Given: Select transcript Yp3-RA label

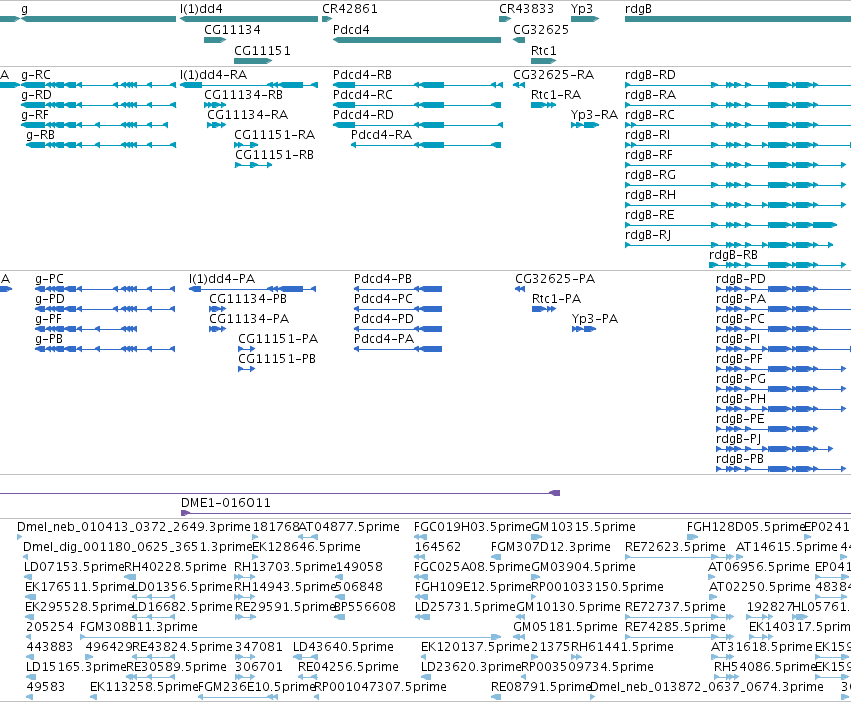Looking at the screenshot, I should coord(594,115).
